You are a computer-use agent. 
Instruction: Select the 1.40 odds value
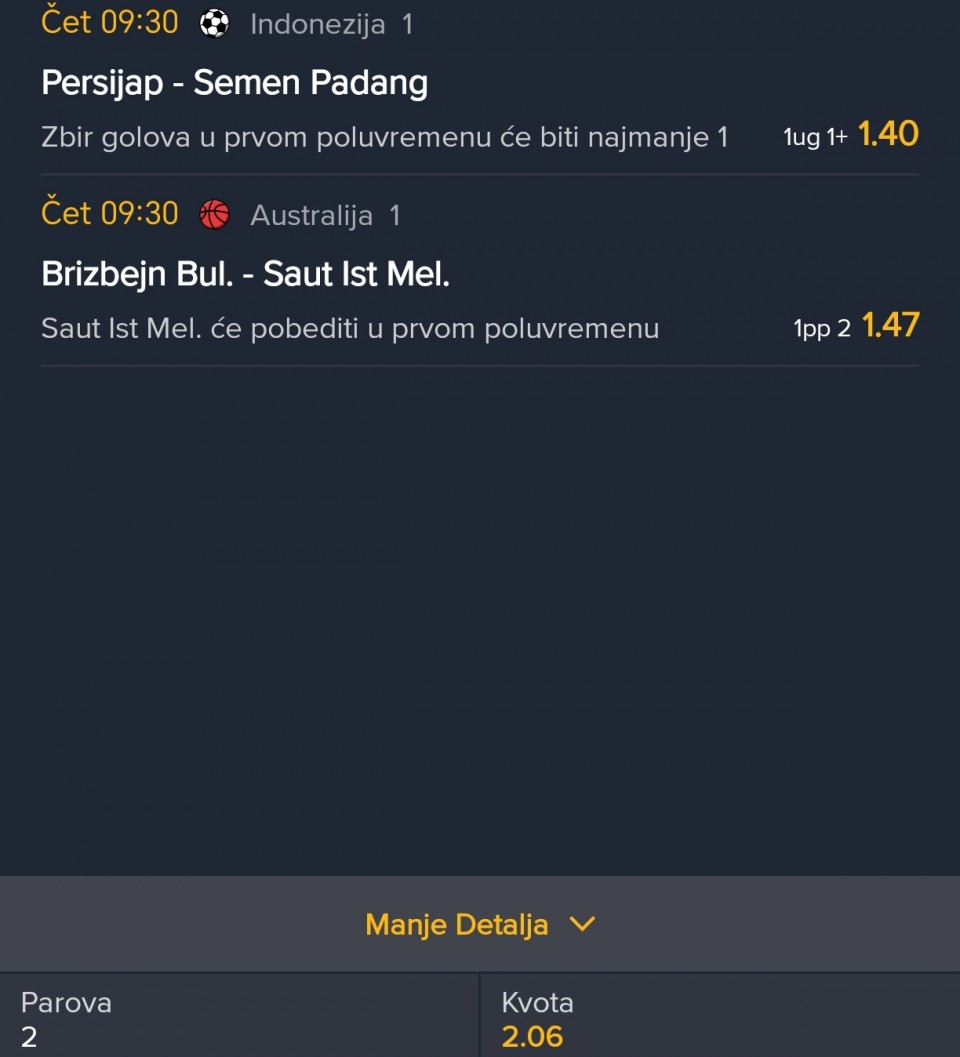click(888, 134)
